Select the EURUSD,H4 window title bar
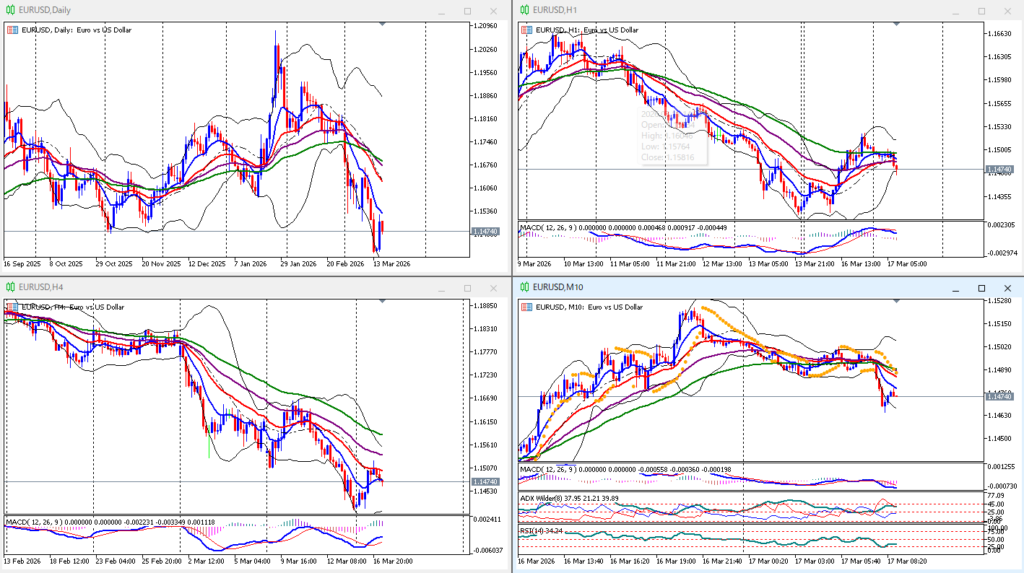1024x573 pixels. click(200, 287)
